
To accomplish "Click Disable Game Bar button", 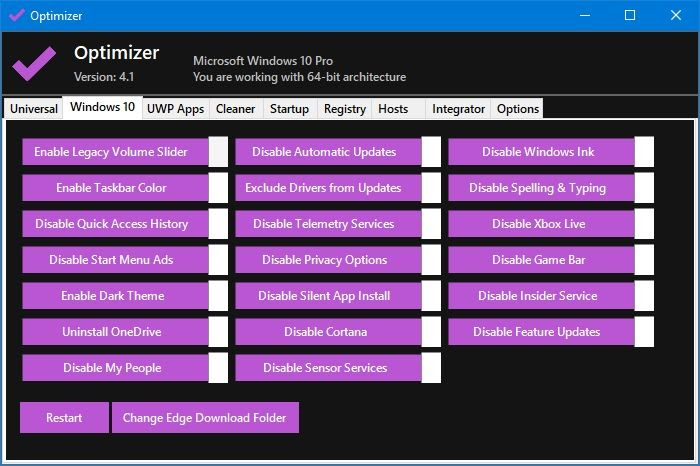I will coord(541,260).
